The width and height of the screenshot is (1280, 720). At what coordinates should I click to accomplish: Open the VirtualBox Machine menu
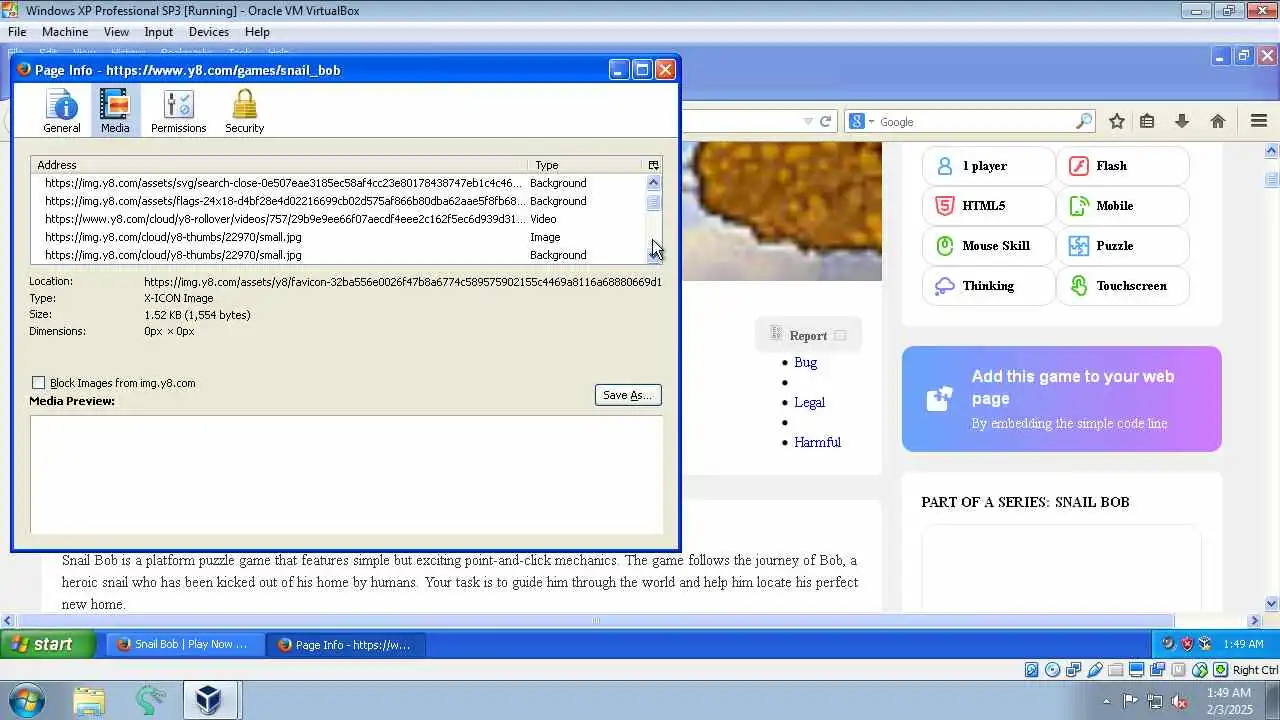[x=65, y=32]
